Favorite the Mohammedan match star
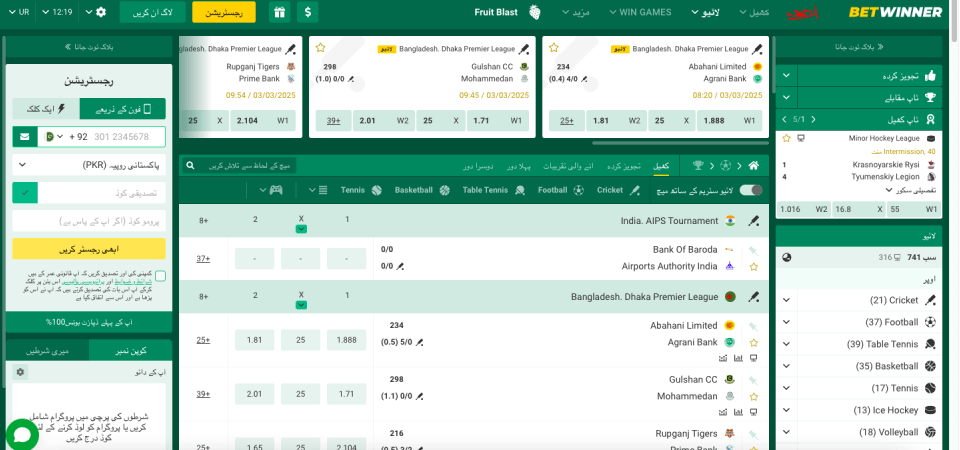Image resolution: width=960 pixels, height=450 pixels. (x=754, y=397)
